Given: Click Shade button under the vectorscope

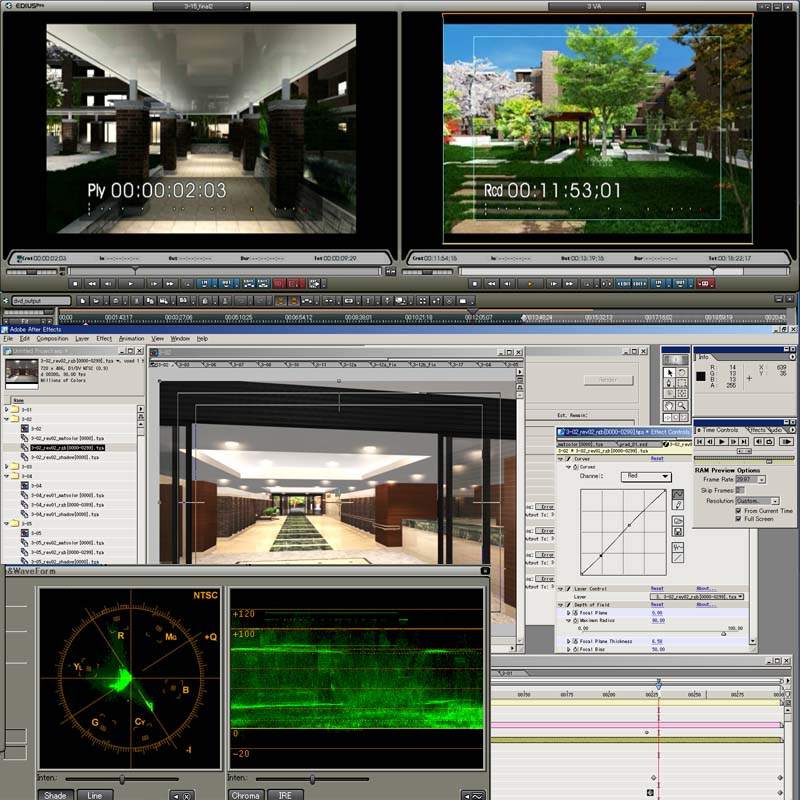Looking at the screenshot, I should (x=55, y=795).
